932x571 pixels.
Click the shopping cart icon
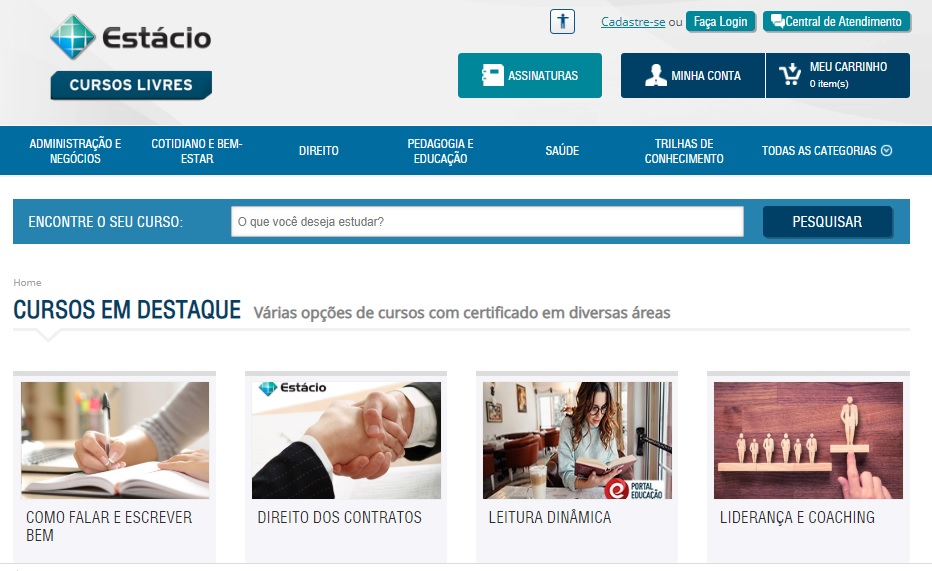791,75
